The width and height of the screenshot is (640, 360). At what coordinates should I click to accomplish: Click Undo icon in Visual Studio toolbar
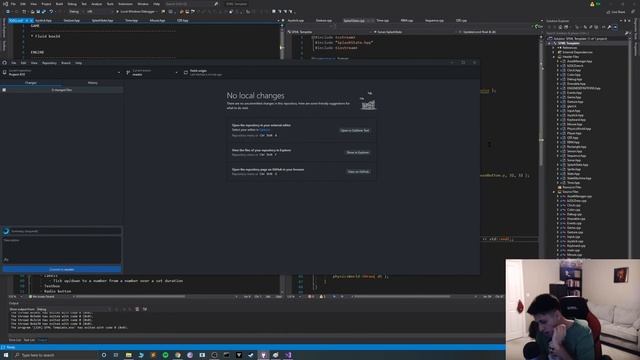(x=51, y=11)
